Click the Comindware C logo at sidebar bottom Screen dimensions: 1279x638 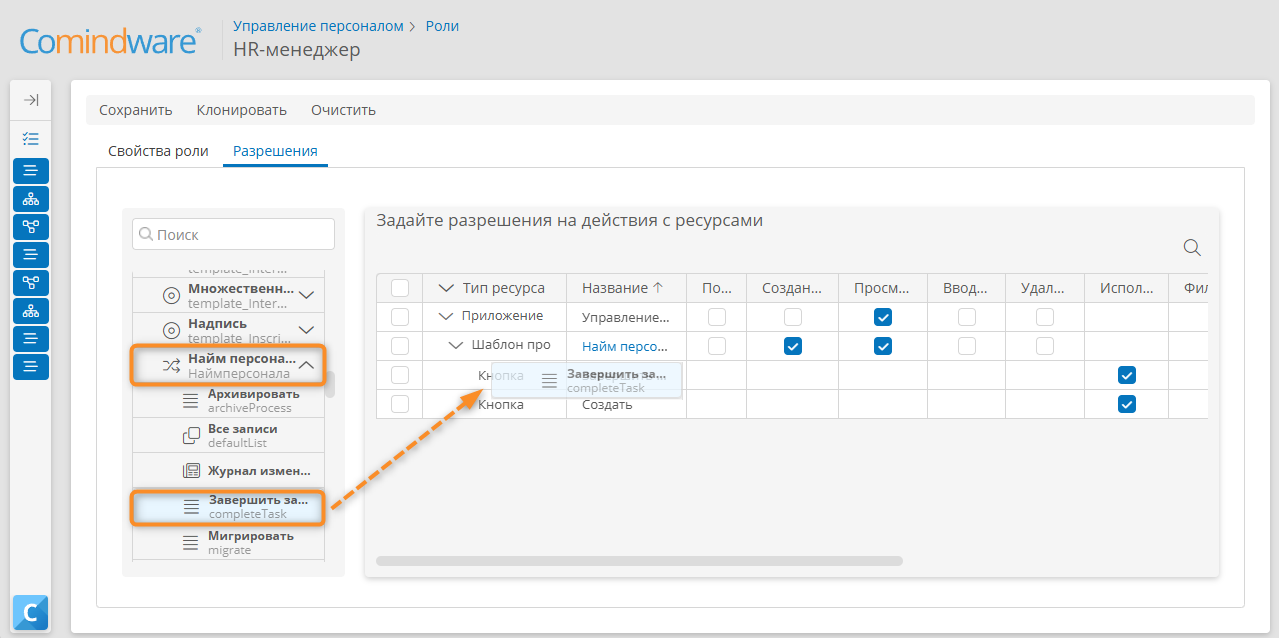(x=31, y=612)
